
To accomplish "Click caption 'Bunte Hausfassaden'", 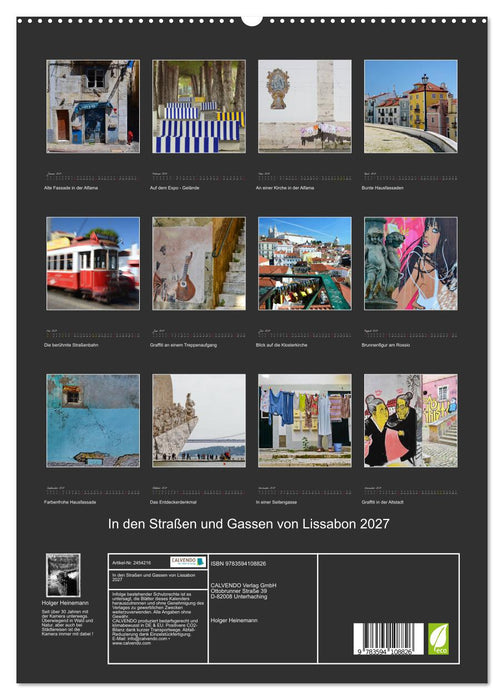I will (383, 188).
